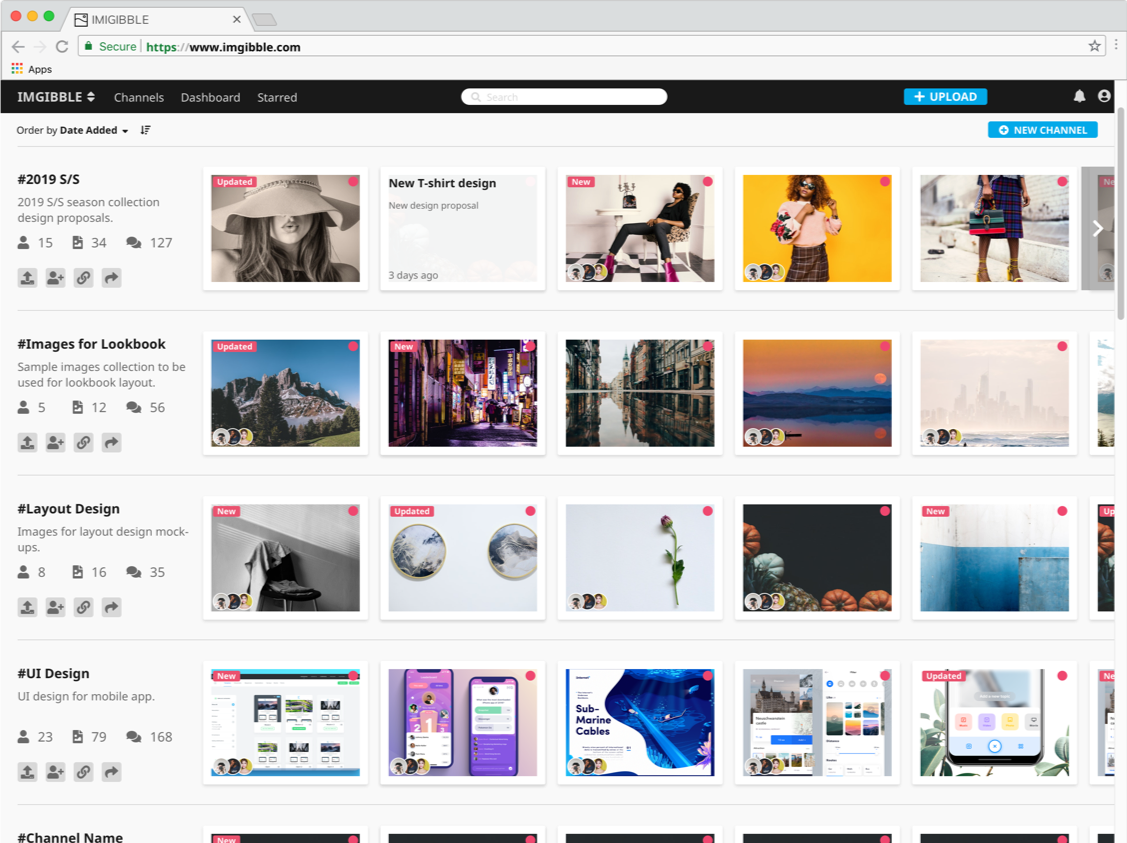This screenshot has width=1127, height=843.
Task: Open the Order by Date Added dropdown
Action: [x=72, y=130]
